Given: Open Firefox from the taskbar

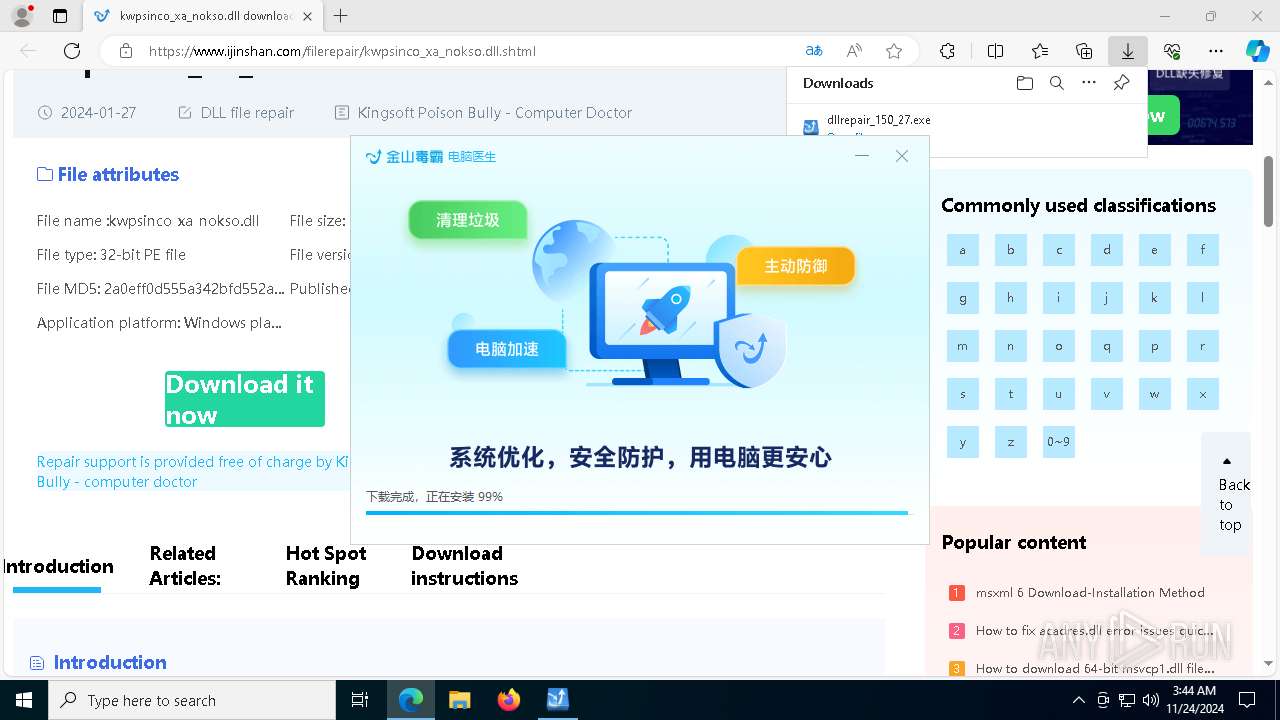Looking at the screenshot, I should (x=509, y=700).
